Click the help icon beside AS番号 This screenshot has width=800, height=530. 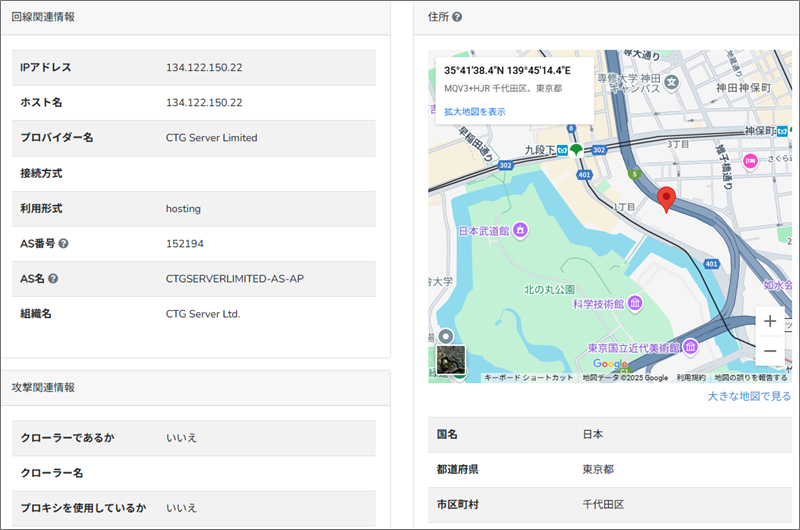tap(63, 244)
